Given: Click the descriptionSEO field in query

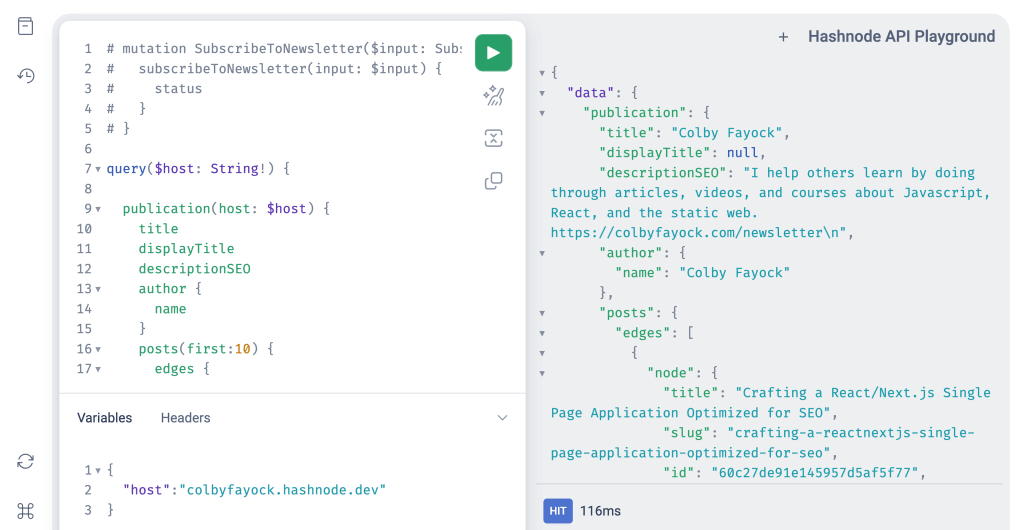Looking at the screenshot, I should coord(195,269).
